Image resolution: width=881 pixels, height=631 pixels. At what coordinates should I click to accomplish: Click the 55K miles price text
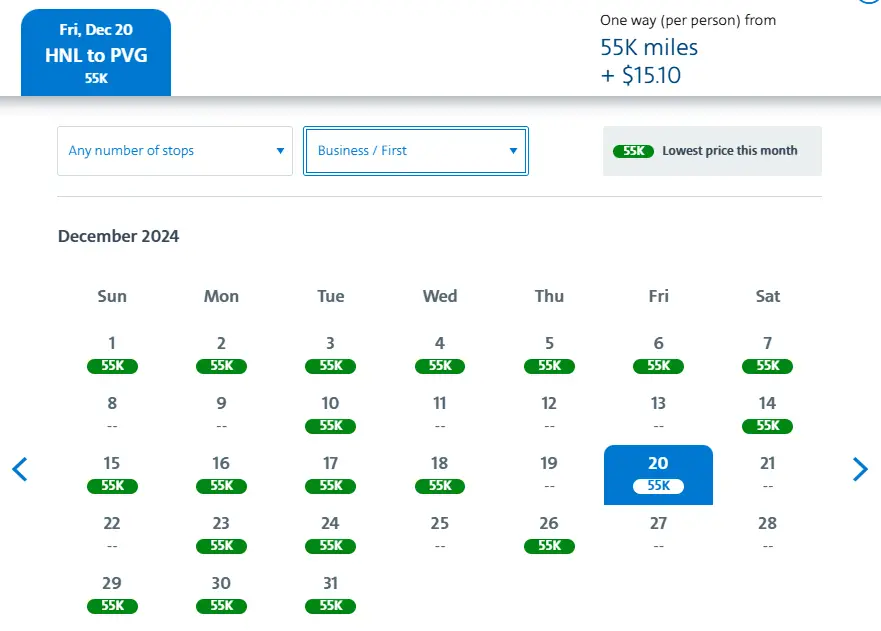649,47
